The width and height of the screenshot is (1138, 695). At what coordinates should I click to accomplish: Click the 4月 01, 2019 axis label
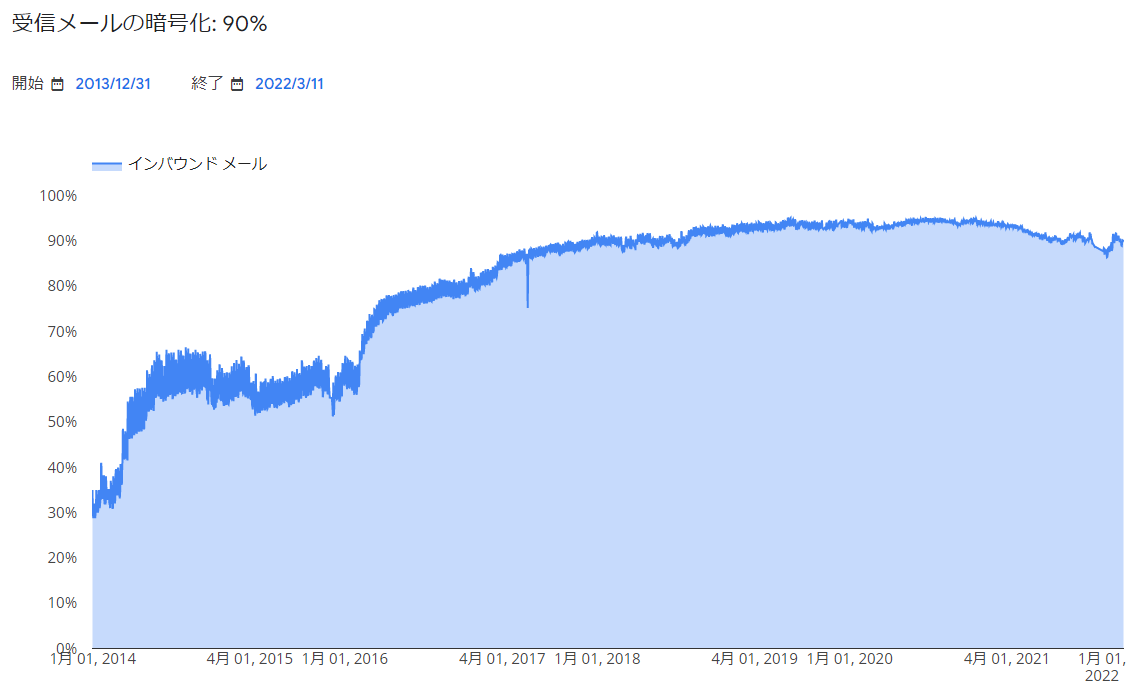754,659
